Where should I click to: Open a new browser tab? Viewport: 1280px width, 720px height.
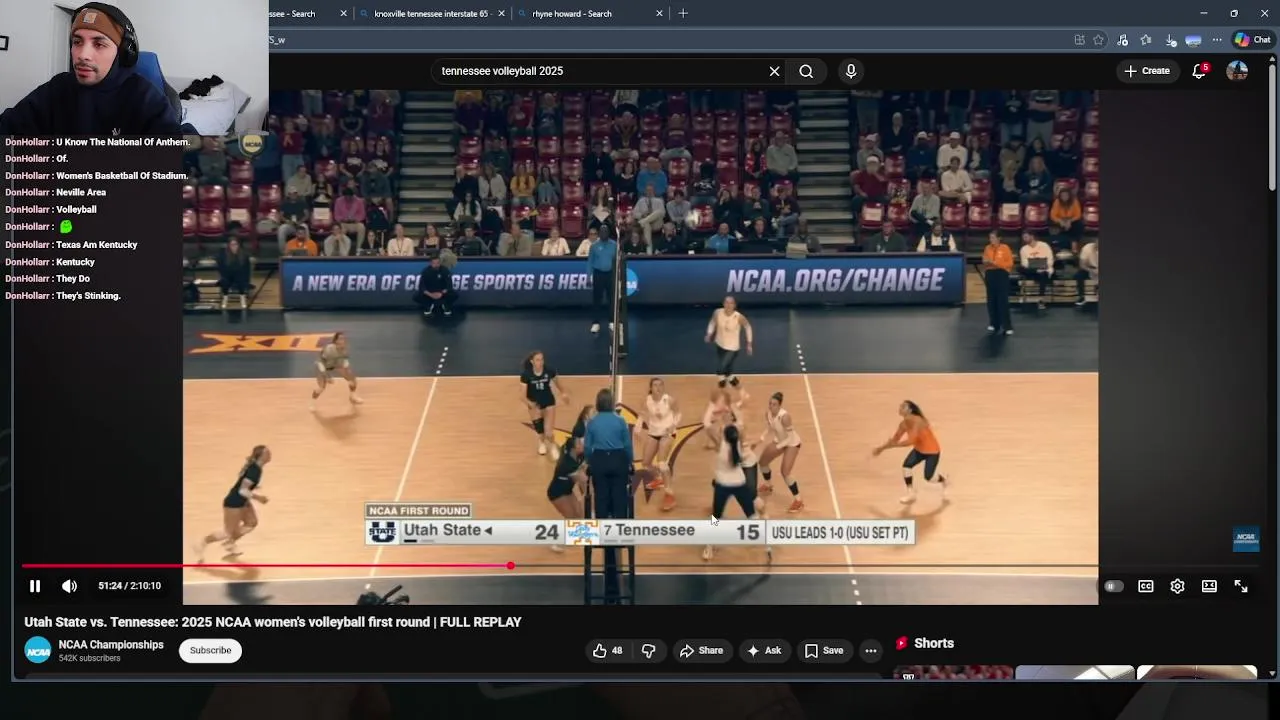683,14
